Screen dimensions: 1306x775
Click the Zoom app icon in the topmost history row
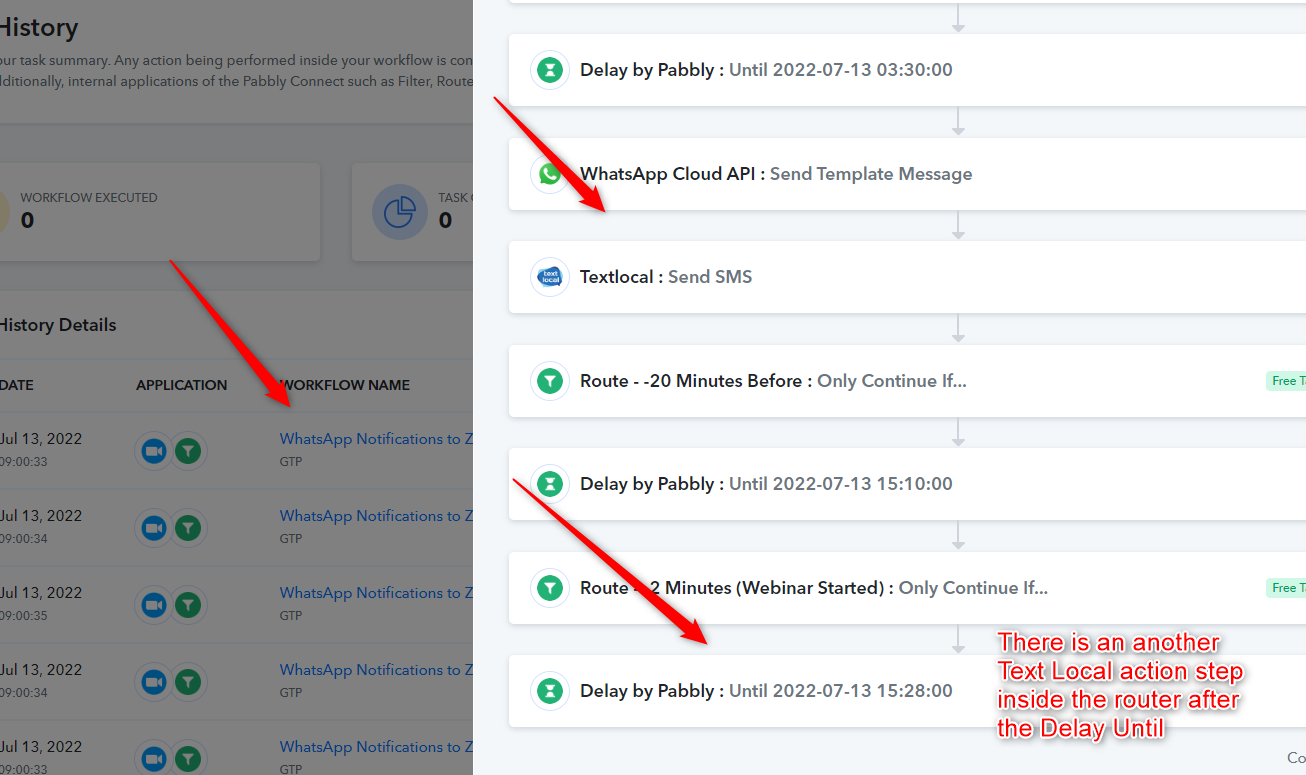153,451
